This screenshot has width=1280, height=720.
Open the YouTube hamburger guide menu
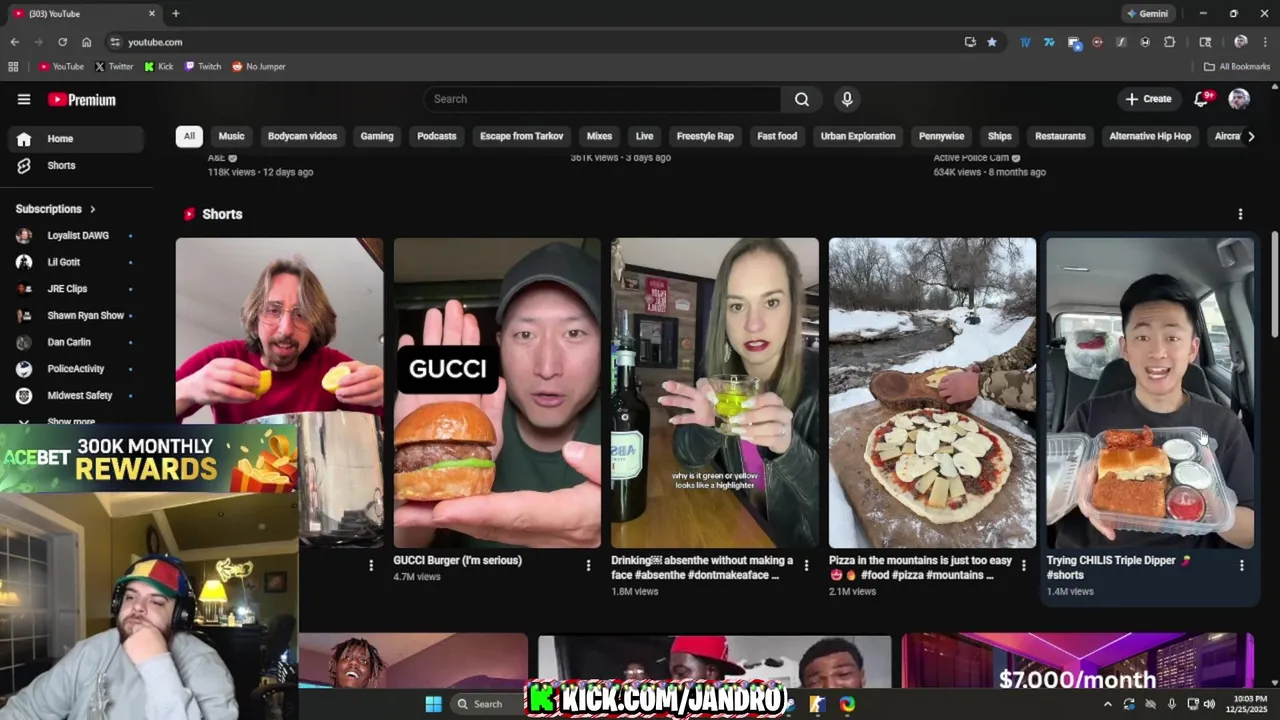(x=24, y=99)
